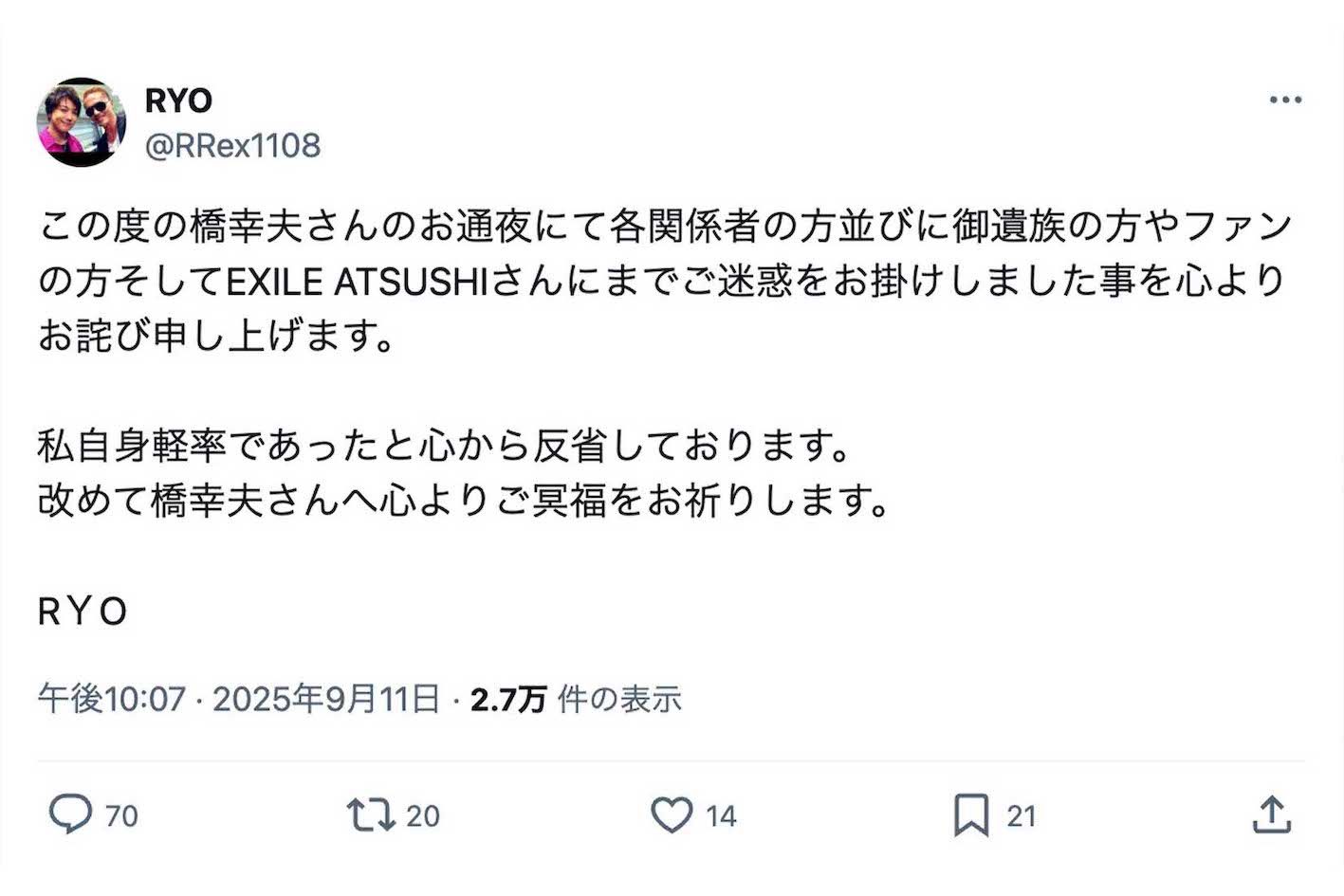The width and height of the screenshot is (1344, 896).
Task: Click the heart-shaped like icon
Action: 672,814
